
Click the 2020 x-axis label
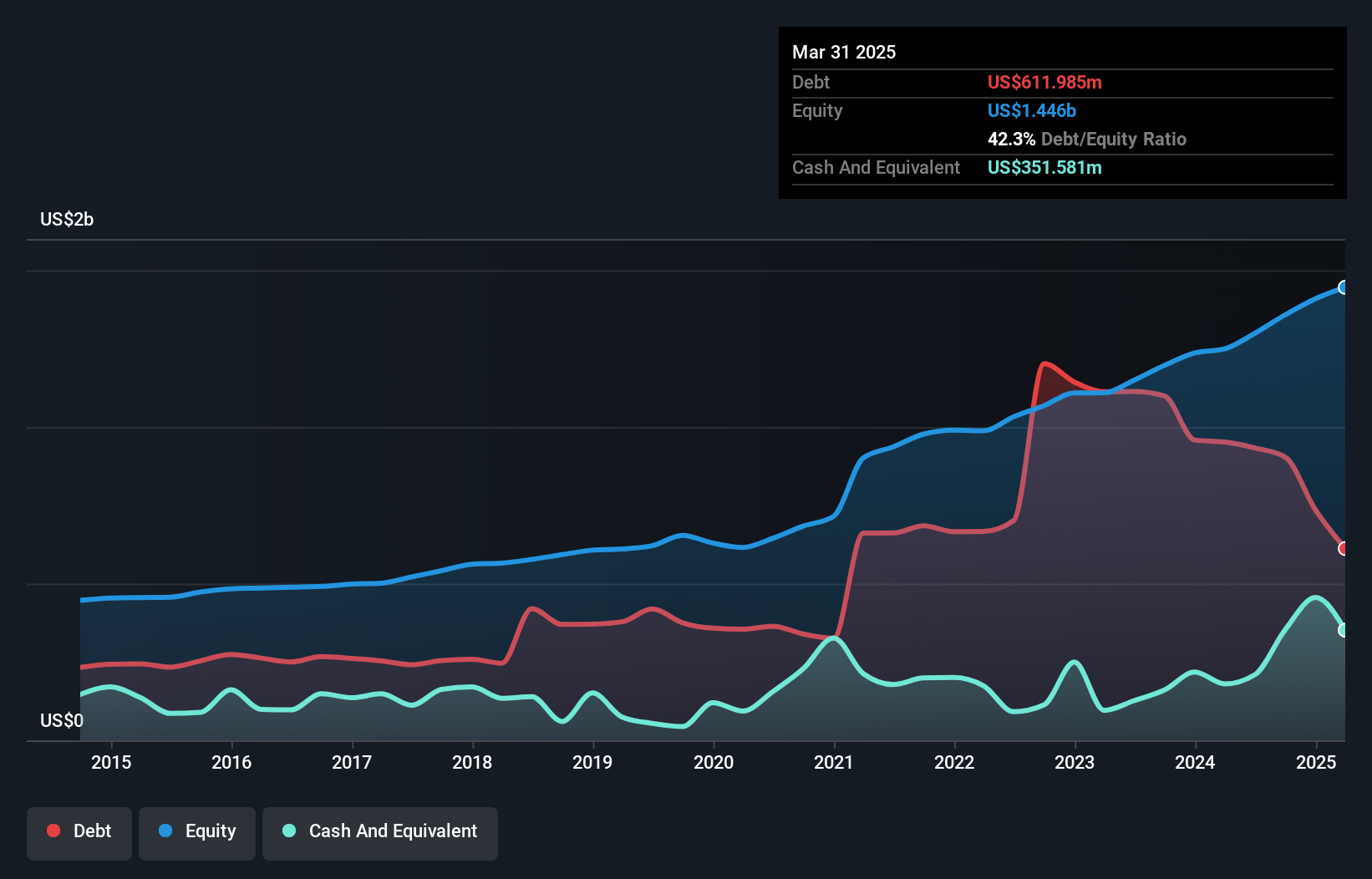coord(714,762)
